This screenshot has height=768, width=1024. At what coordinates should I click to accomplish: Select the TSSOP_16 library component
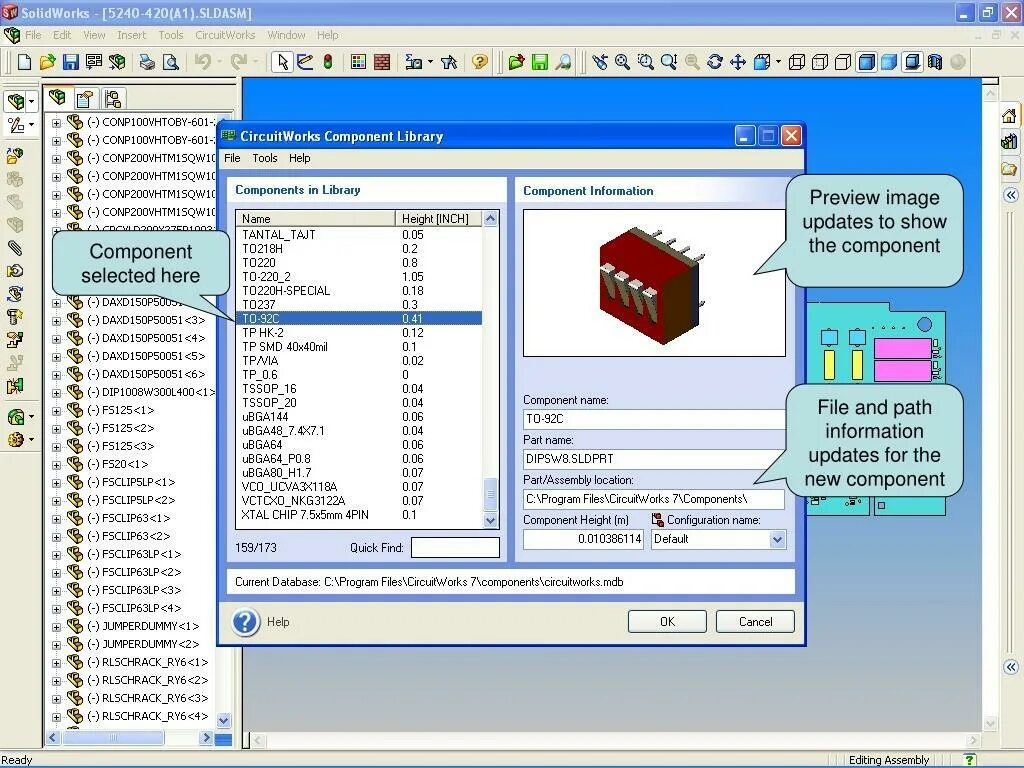[x=359, y=389]
